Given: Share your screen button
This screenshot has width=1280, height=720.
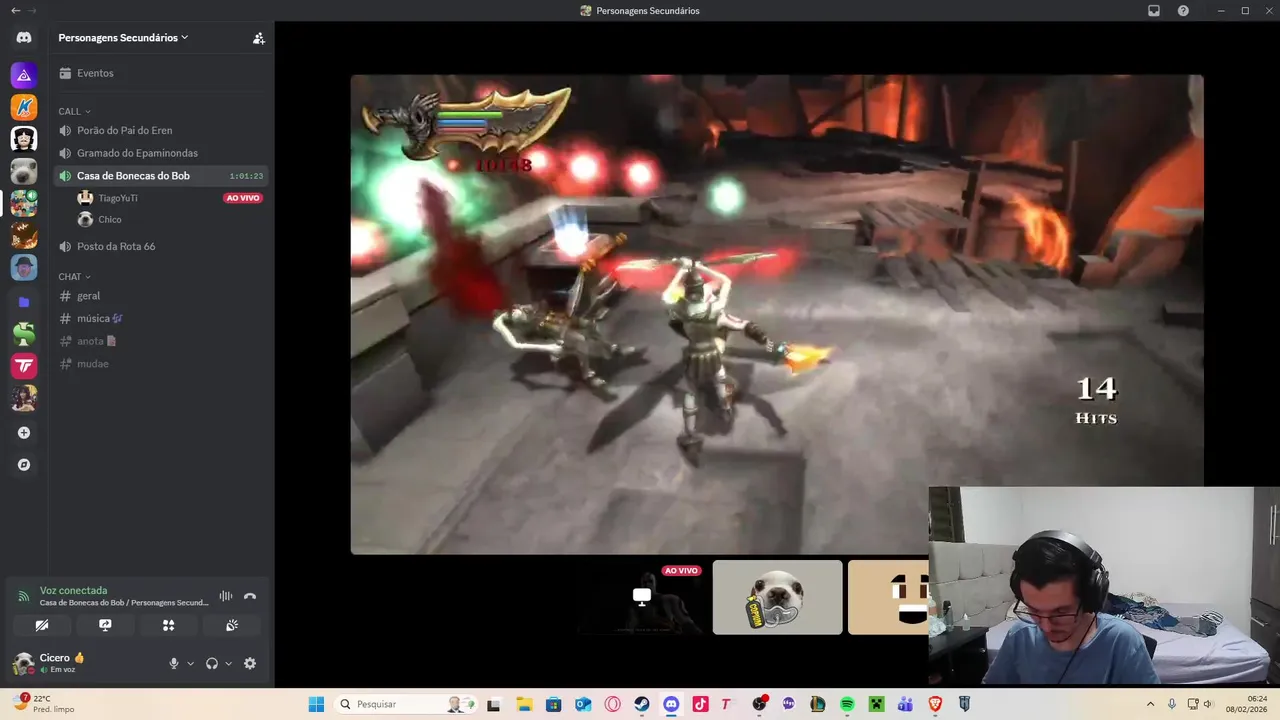Looking at the screenshot, I should pyautogui.click(x=105, y=625).
